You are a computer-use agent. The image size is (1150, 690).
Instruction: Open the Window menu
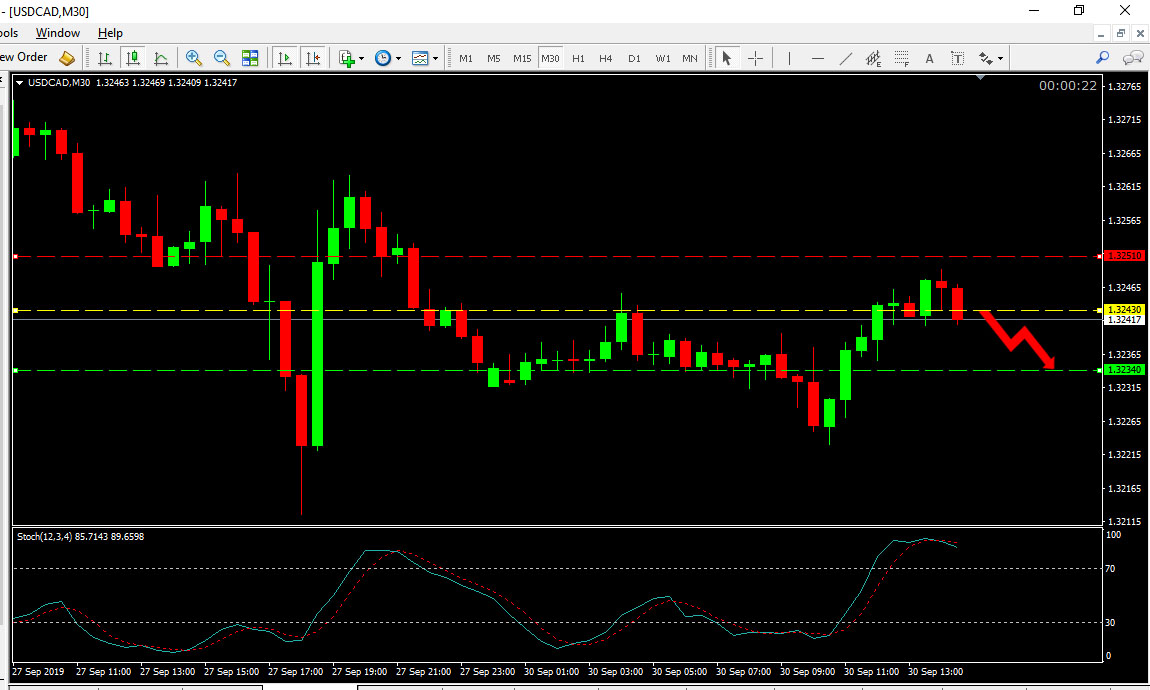tap(58, 33)
